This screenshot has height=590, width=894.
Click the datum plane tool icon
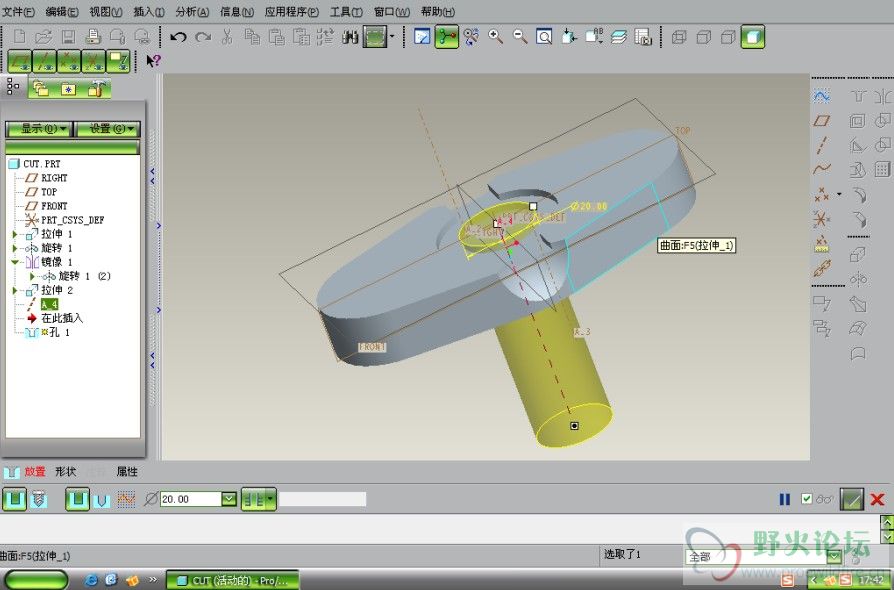point(822,121)
